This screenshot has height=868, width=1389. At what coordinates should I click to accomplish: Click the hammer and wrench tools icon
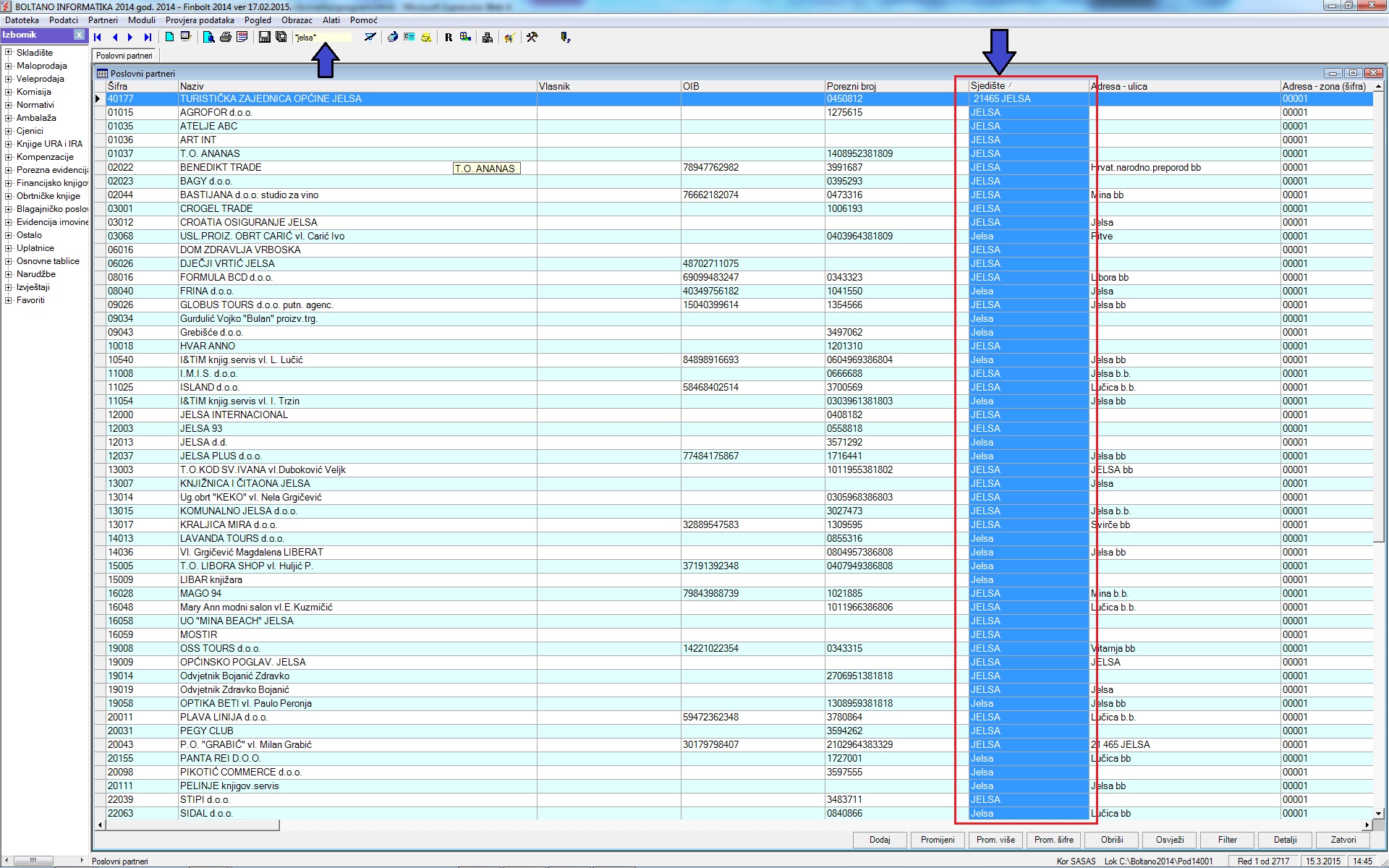532,38
